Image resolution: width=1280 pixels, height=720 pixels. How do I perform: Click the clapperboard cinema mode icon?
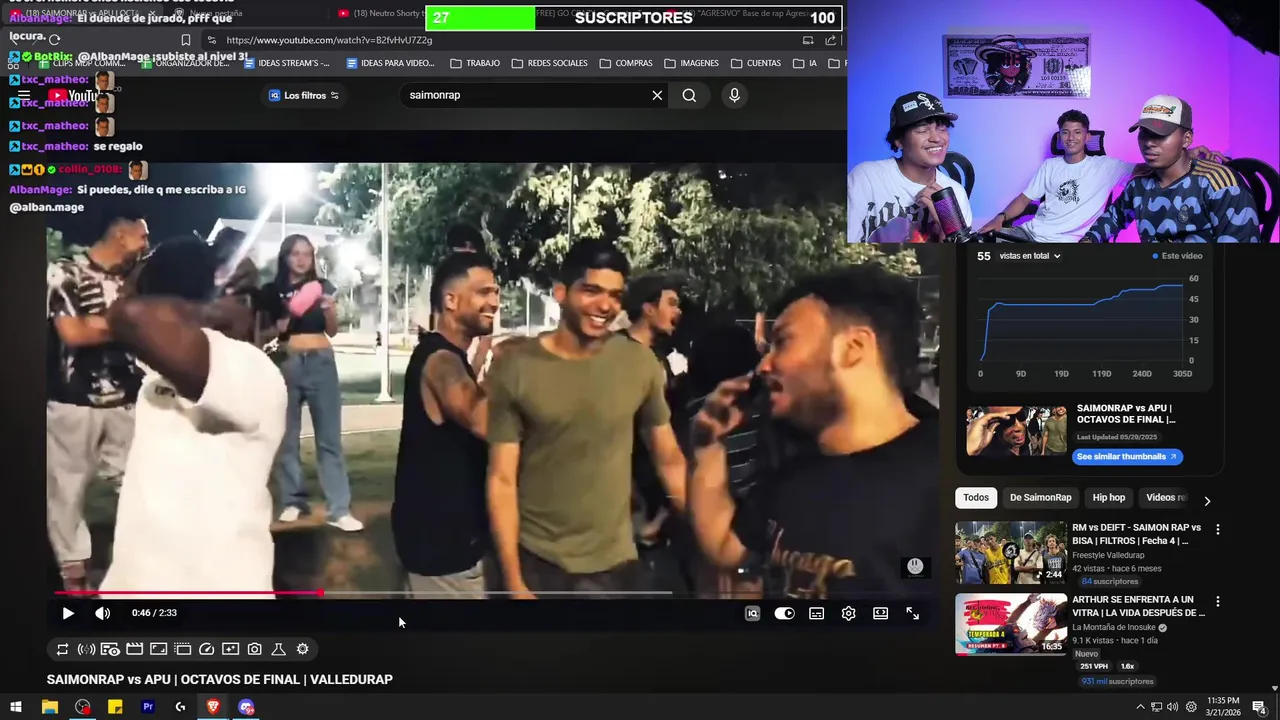click(134, 649)
